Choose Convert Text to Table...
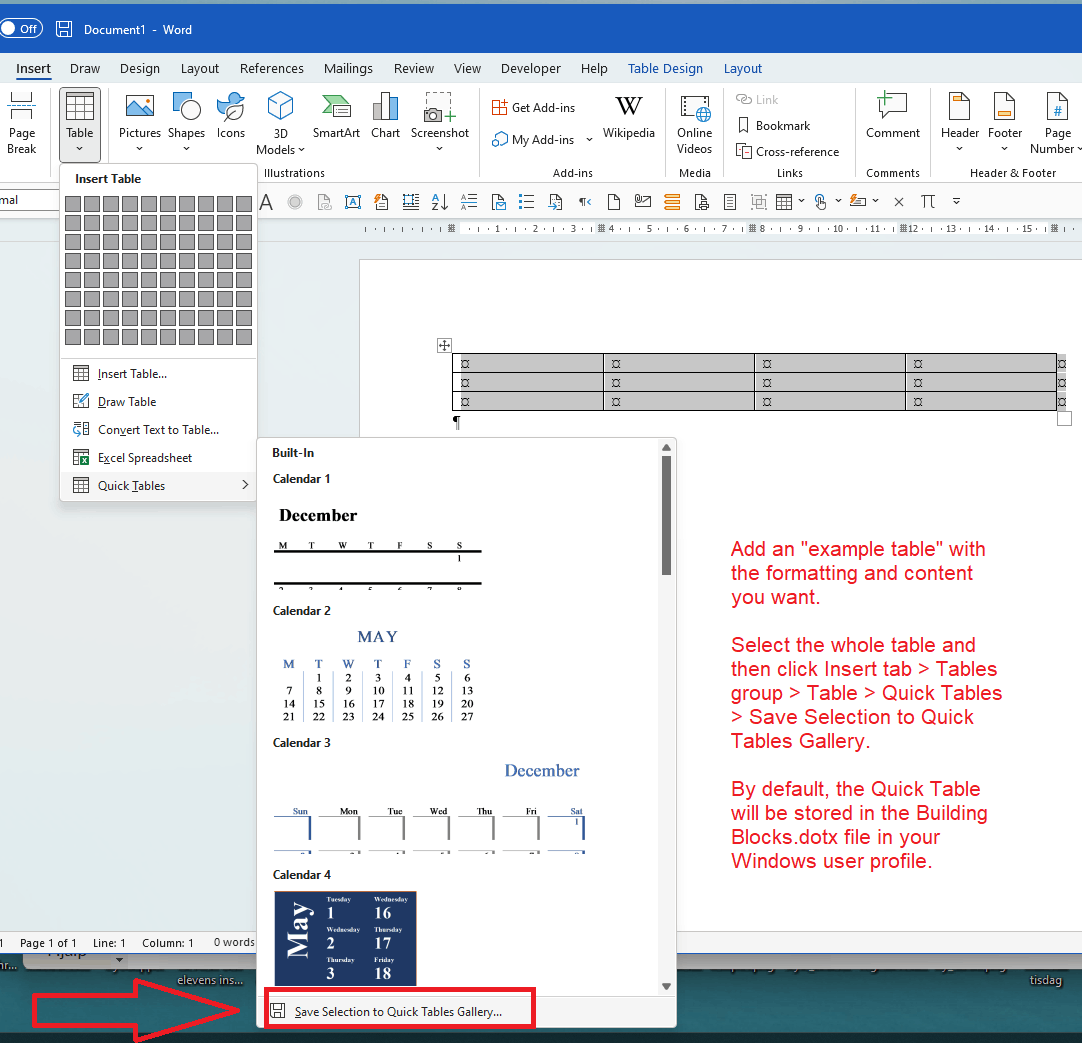1082x1043 pixels. coord(158,429)
